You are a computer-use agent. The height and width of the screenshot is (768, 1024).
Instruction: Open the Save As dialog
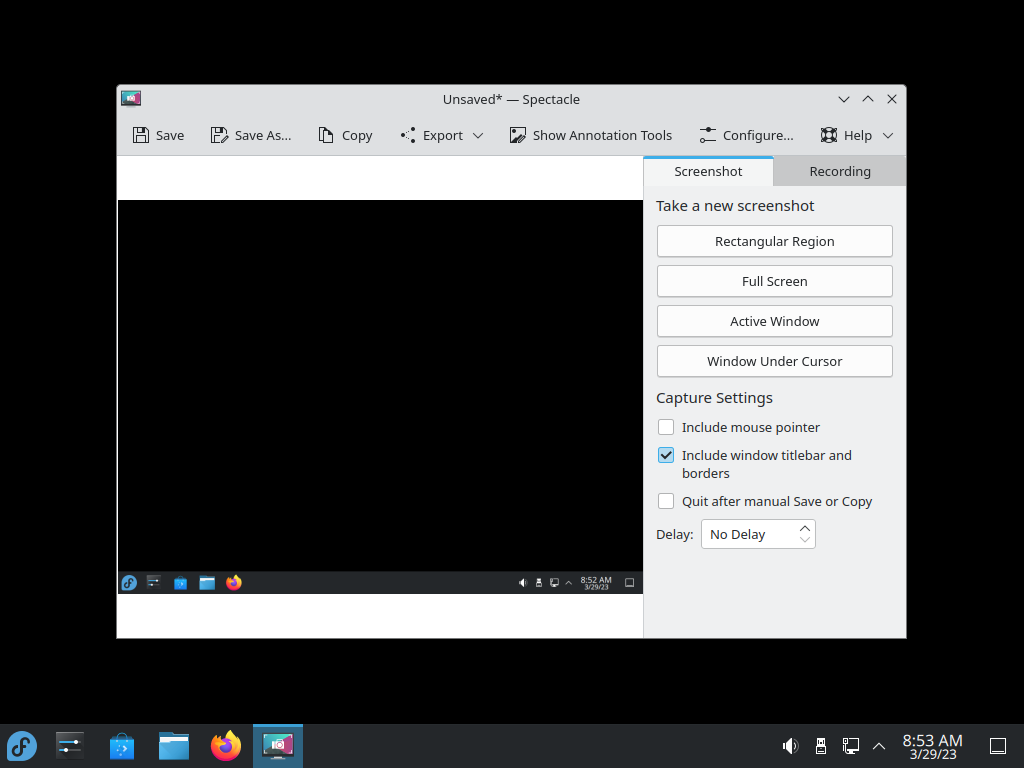[x=251, y=135]
